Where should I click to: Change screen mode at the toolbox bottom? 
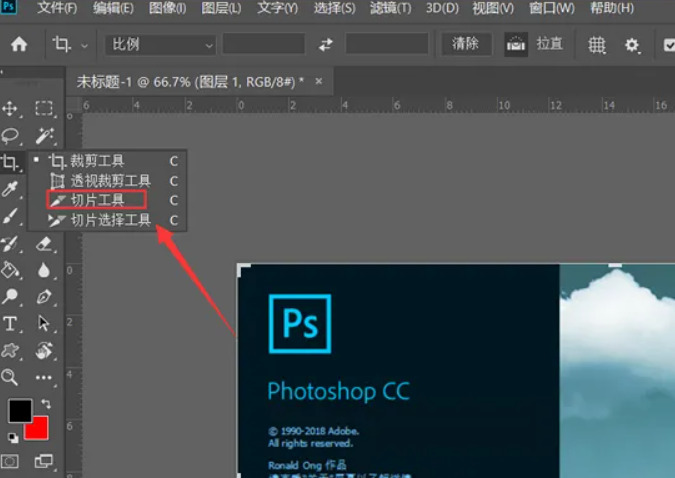[x=43, y=462]
